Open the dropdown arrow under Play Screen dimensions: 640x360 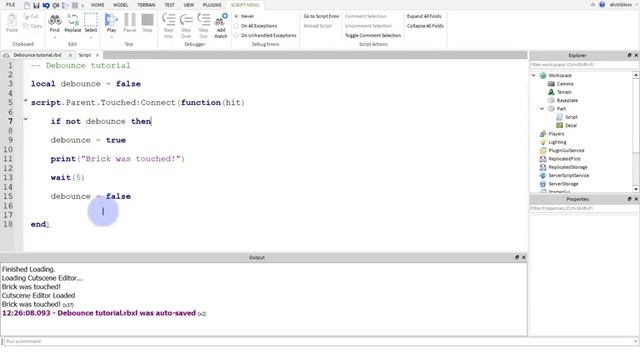coord(111,38)
